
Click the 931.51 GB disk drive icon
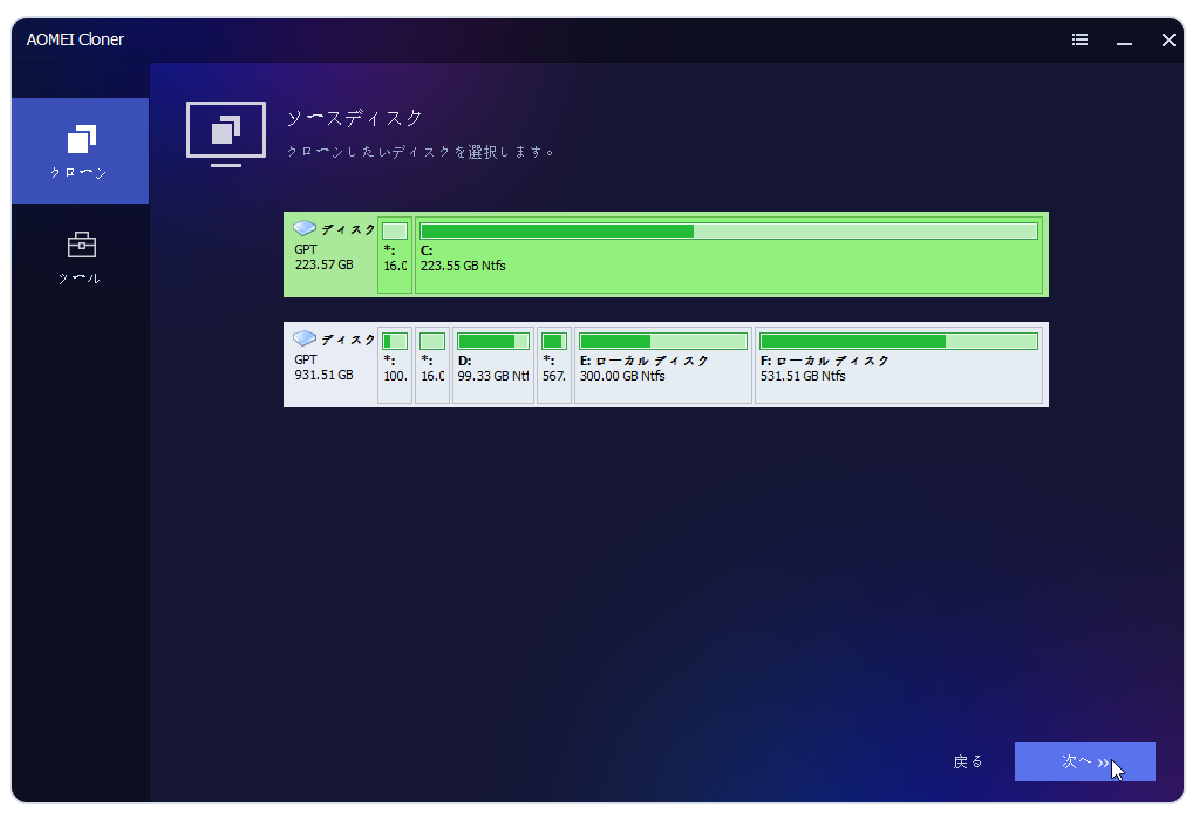(304, 339)
